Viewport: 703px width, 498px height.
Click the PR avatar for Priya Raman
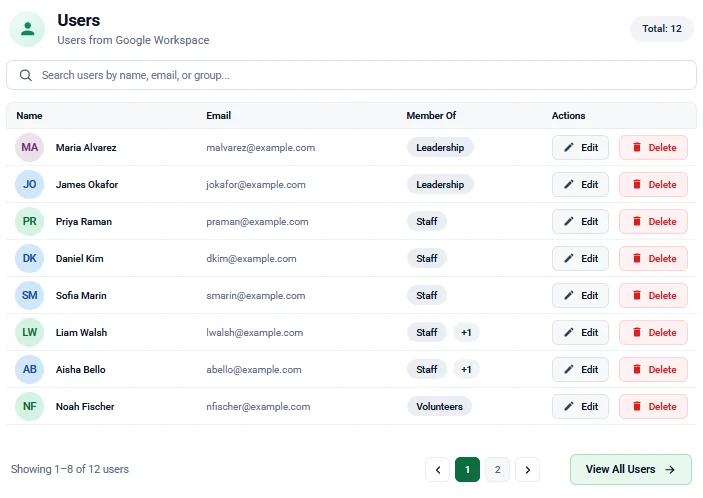pos(30,221)
